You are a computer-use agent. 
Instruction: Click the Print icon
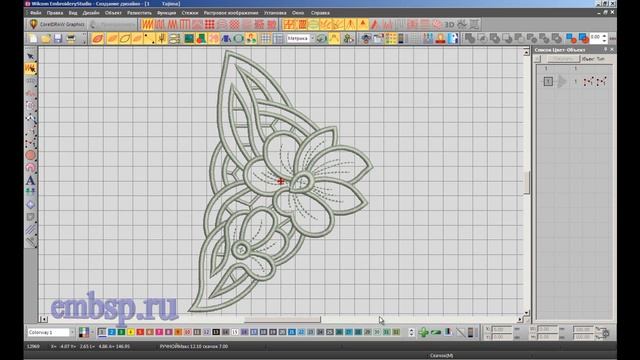[71, 39]
